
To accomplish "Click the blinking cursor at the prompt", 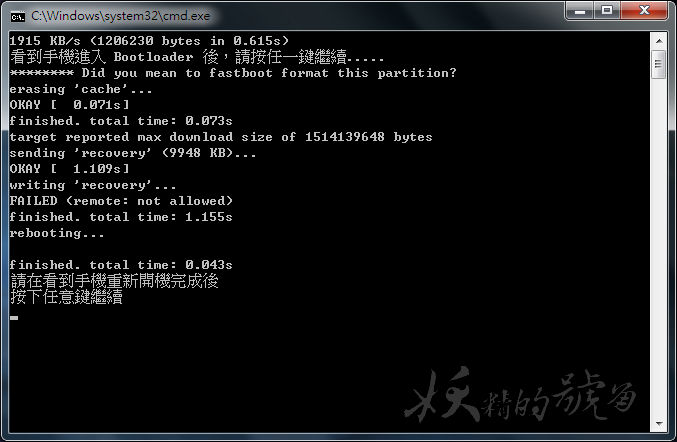I will [x=14, y=317].
